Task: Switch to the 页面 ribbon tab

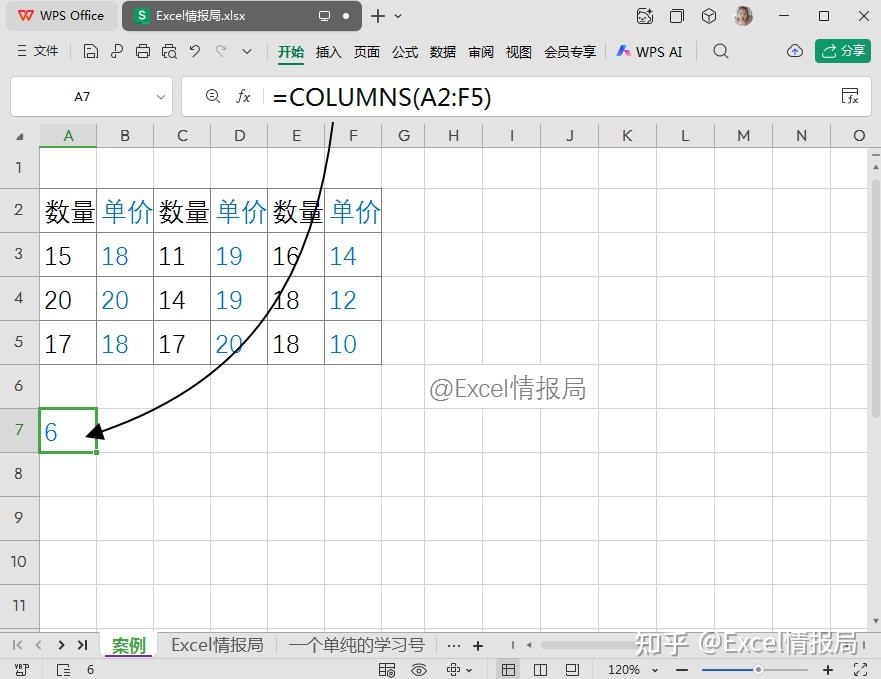Action: [x=367, y=52]
